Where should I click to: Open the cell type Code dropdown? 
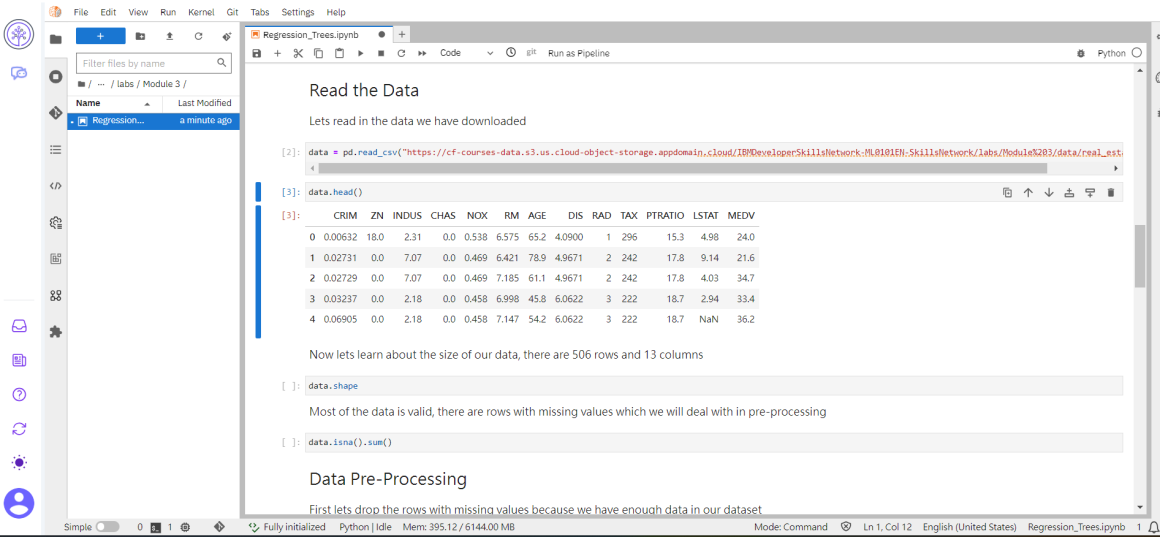coord(466,53)
